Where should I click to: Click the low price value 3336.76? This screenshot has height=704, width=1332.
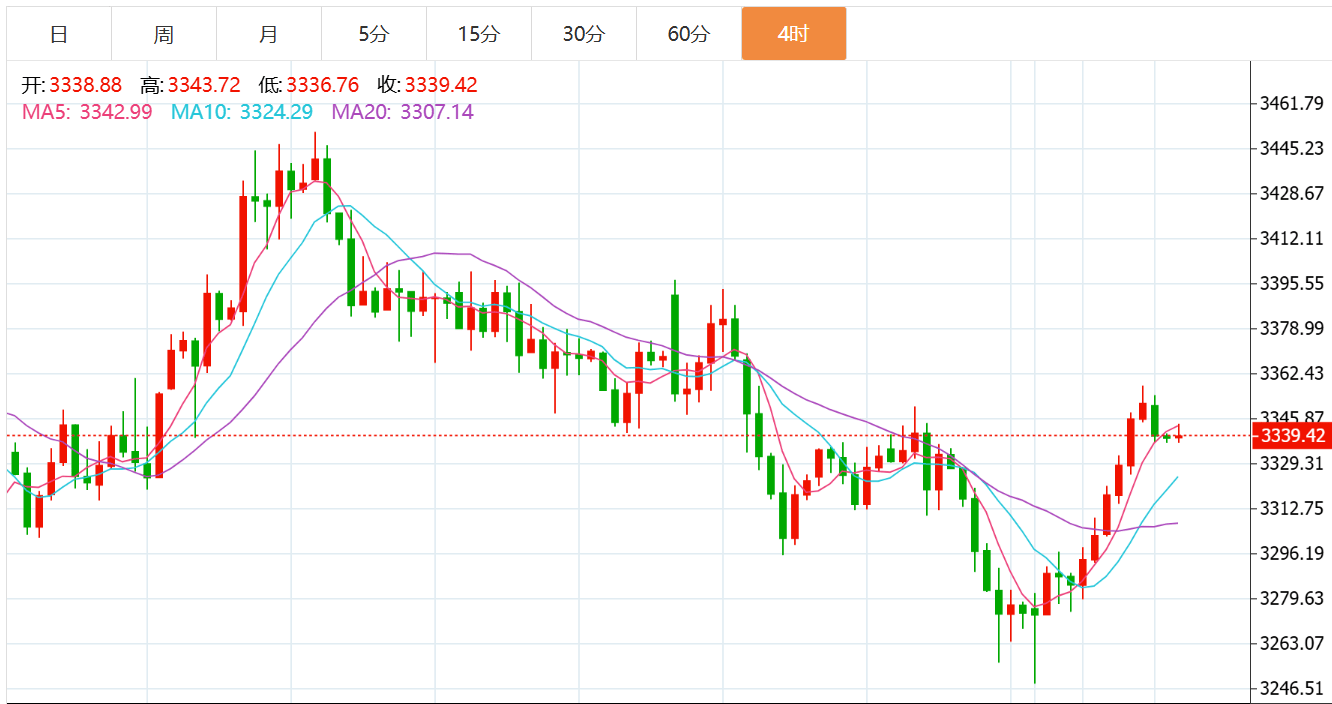coord(323,85)
